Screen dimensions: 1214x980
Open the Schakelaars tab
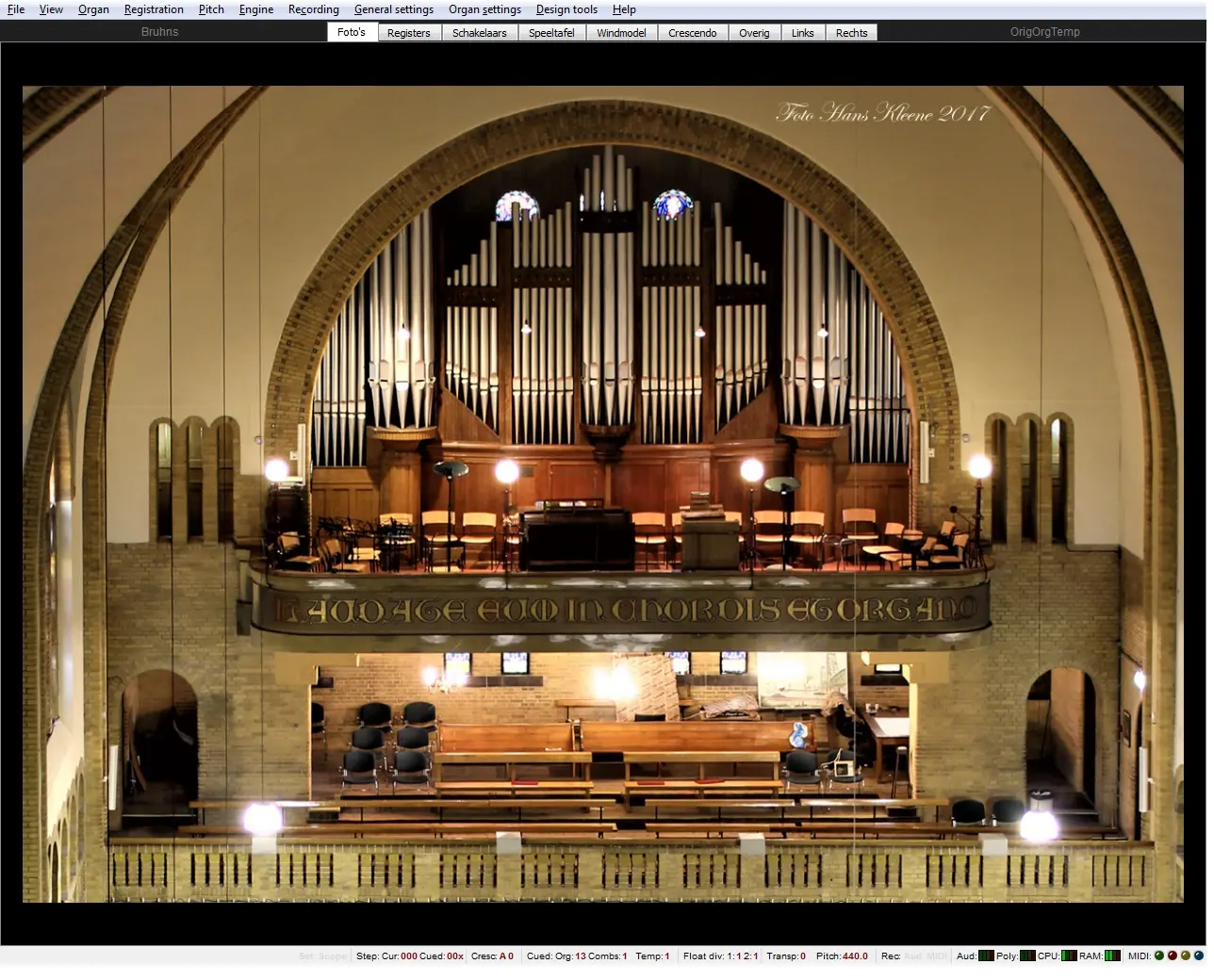tap(480, 33)
